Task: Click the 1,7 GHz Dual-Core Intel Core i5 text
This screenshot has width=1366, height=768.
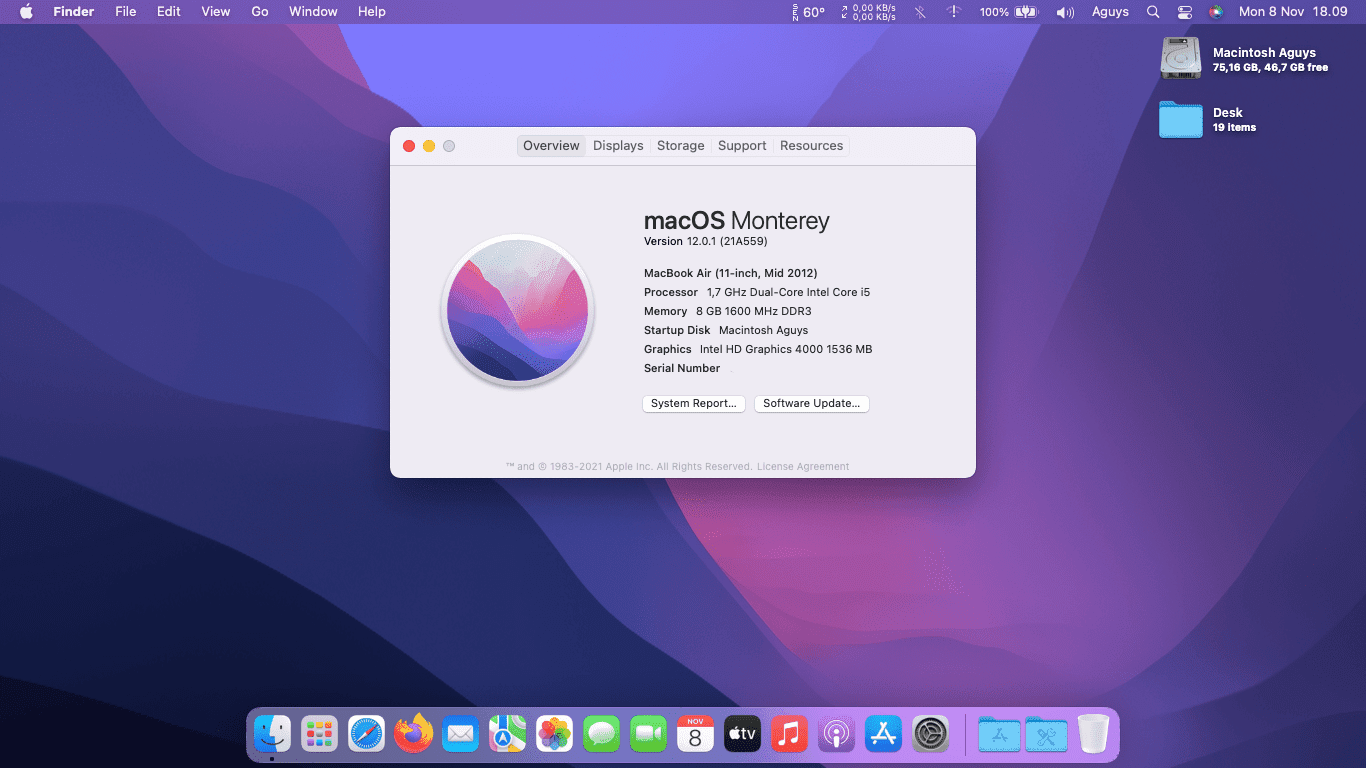Action: 789,292
